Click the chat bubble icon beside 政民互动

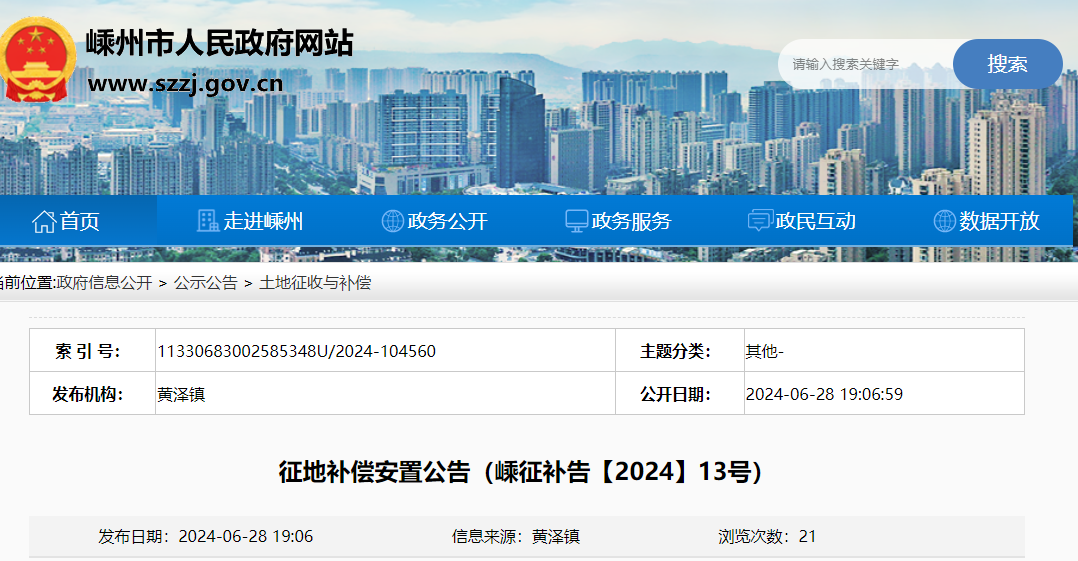click(x=761, y=221)
